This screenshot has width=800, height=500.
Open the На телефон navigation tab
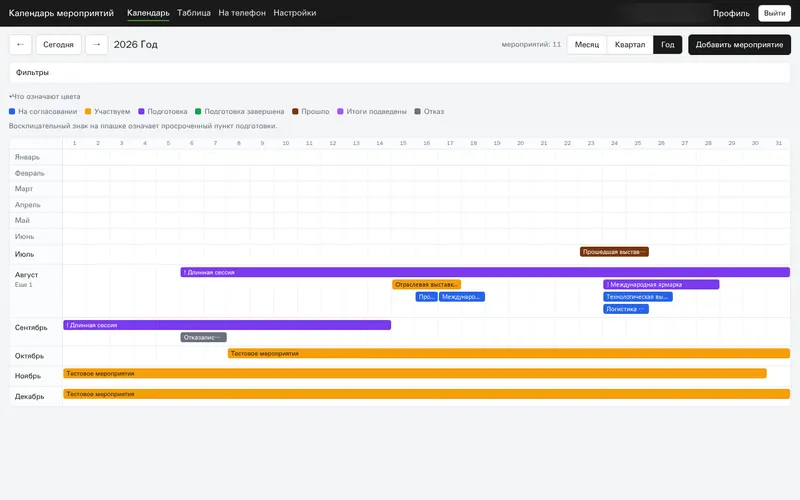(x=242, y=13)
